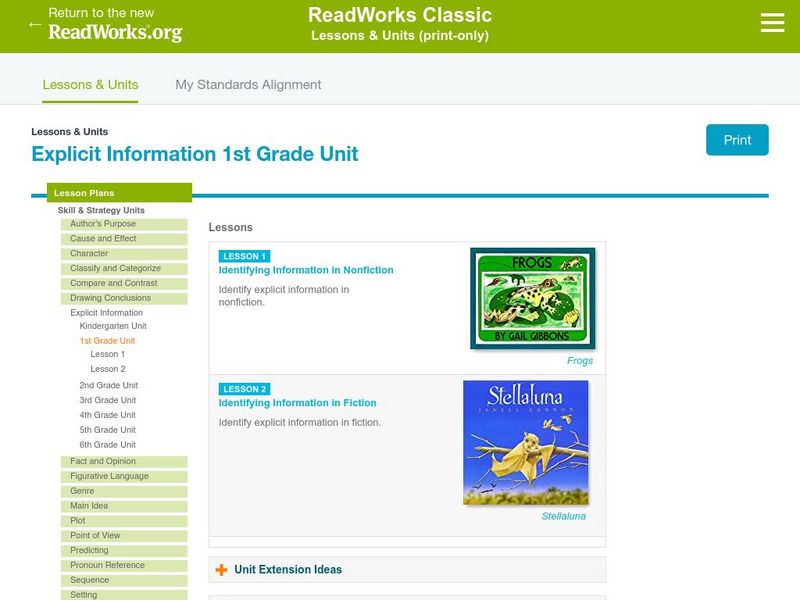This screenshot has width=800, height=600.
Task: Expand Classify and Categorize unit
Action: (124, 268)
